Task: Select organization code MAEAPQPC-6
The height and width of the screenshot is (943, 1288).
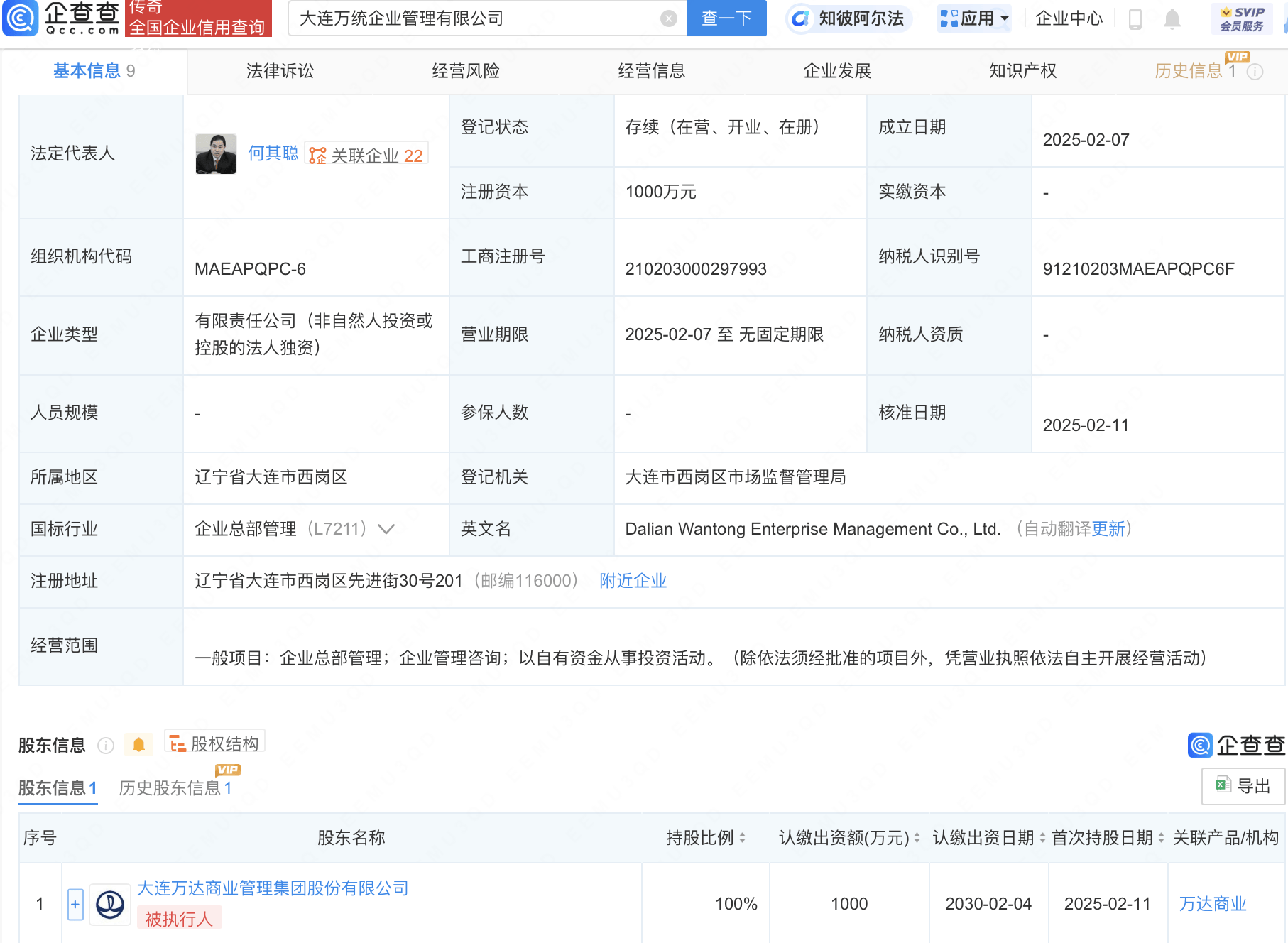Action: tap(250, 269)
